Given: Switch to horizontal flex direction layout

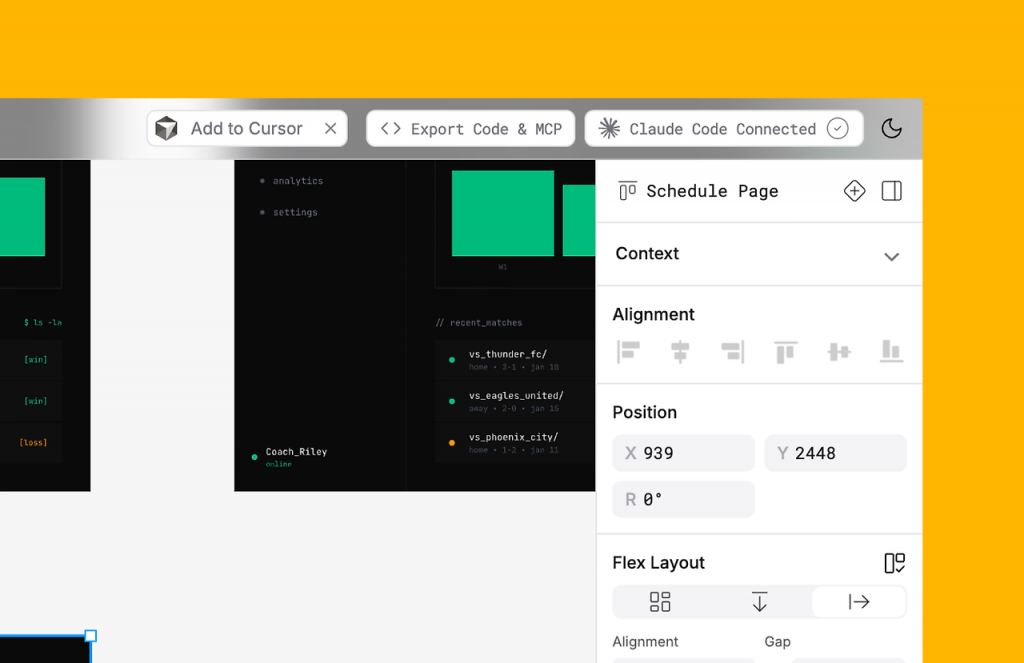Looking at the screenshot, I should [x=858, y=601].
